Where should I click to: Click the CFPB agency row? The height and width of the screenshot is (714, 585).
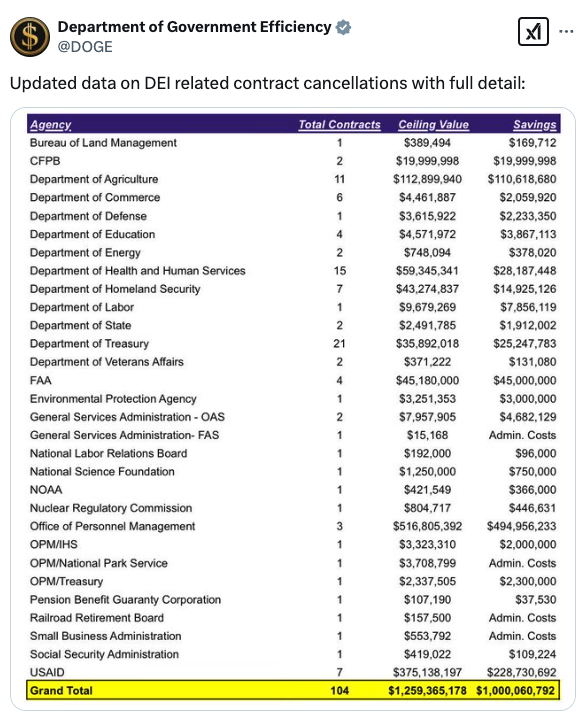pos(293,161)
